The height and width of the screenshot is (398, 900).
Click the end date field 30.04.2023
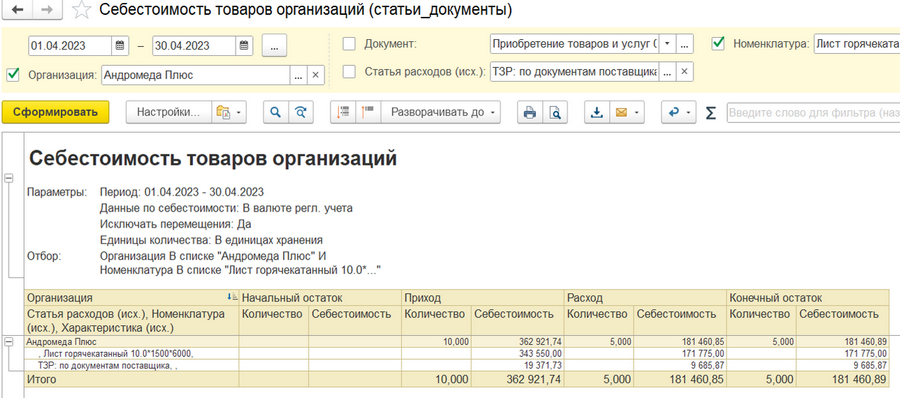pos(194,46)
